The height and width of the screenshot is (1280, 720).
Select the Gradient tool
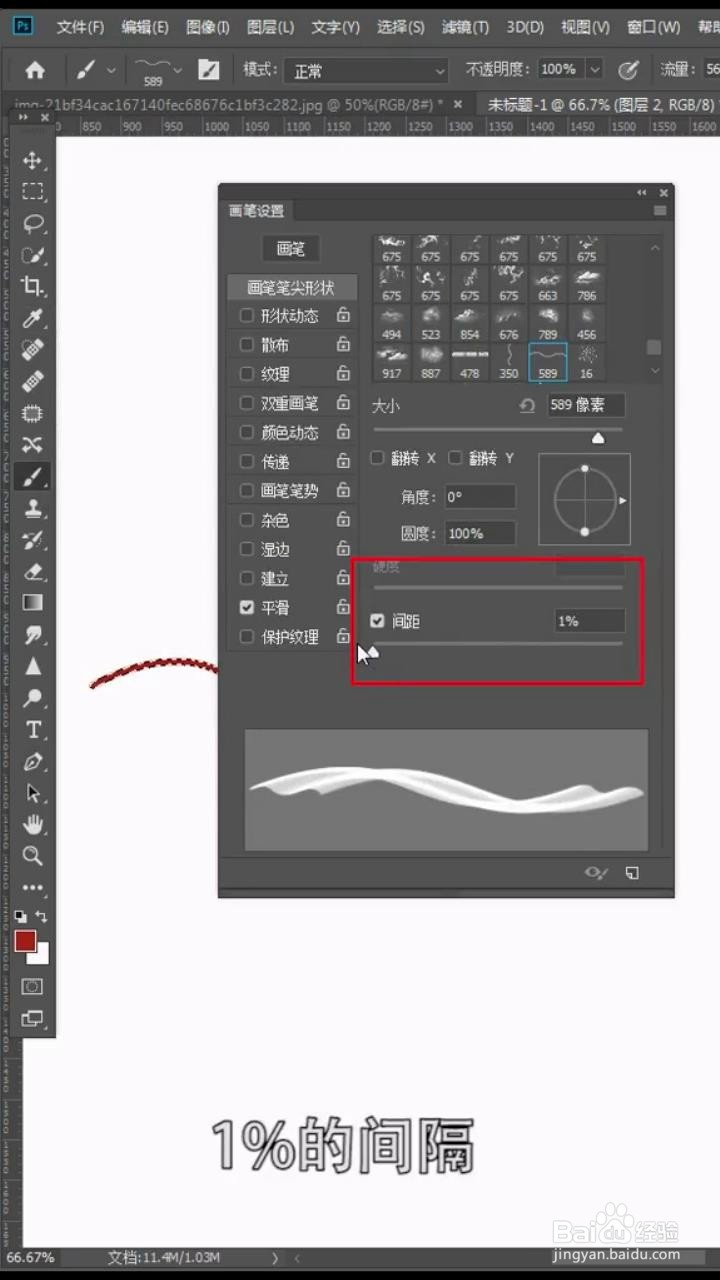pyautogui.click(x=33, y=603)
